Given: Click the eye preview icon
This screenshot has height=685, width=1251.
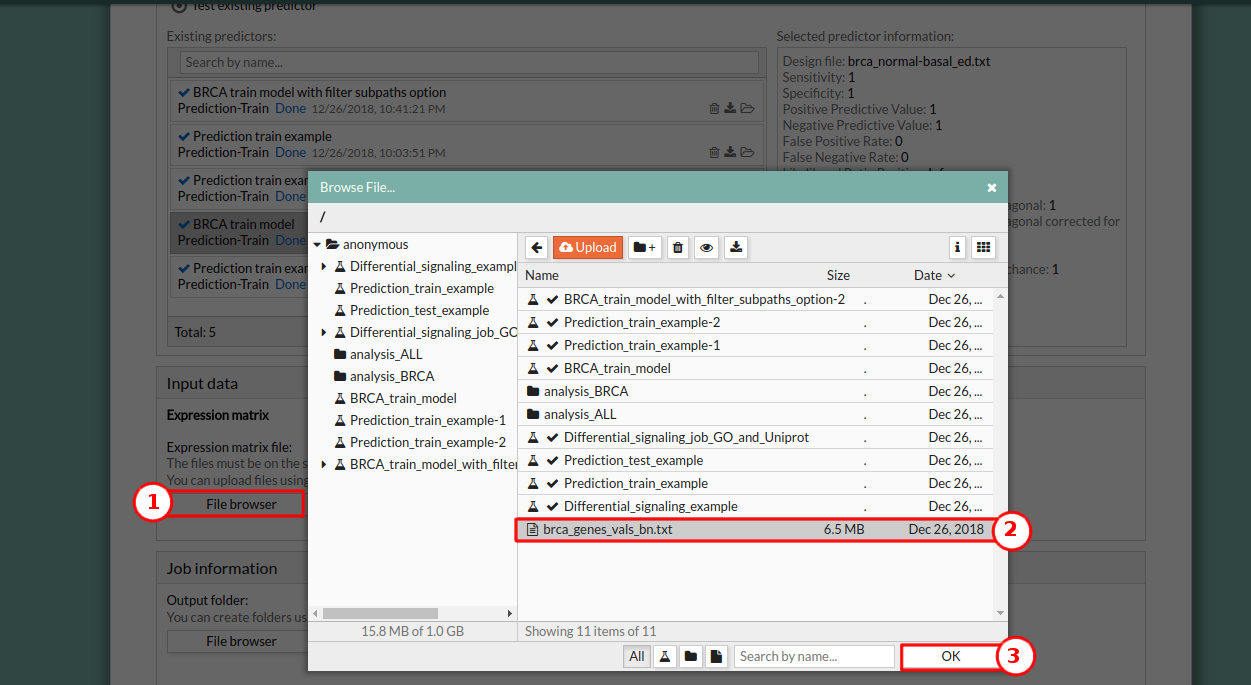Looking at the screenshot, I should point(707,247).
